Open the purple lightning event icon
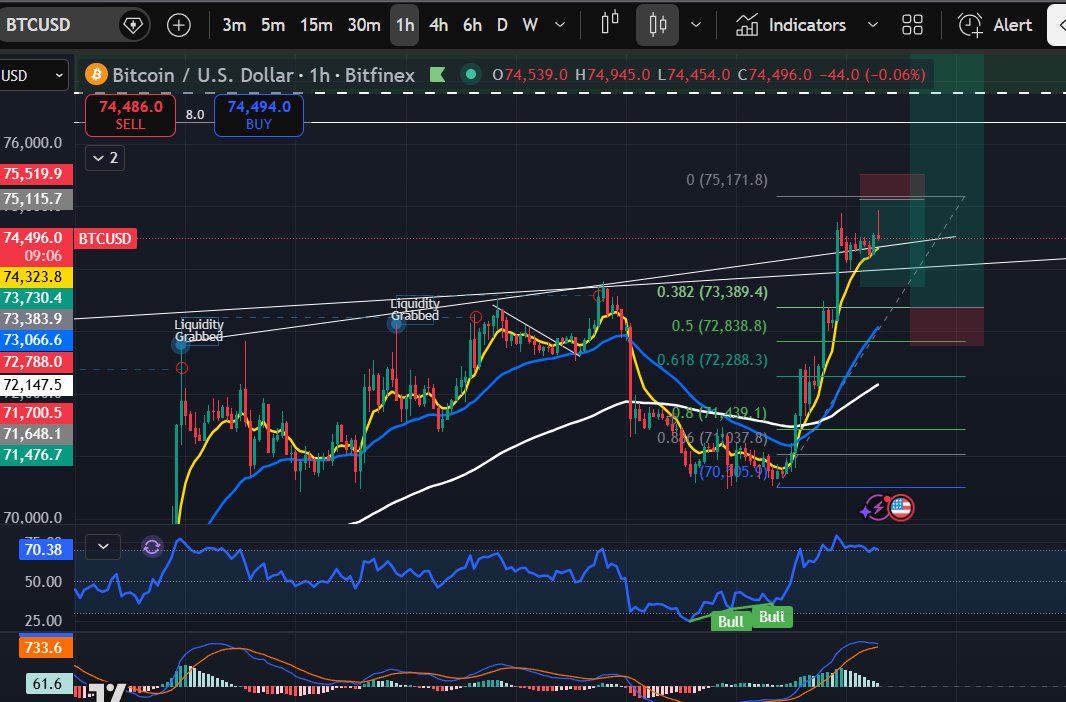Image resolution: width=1066 pixels, height=702 pixels. [x=874, y=508]
